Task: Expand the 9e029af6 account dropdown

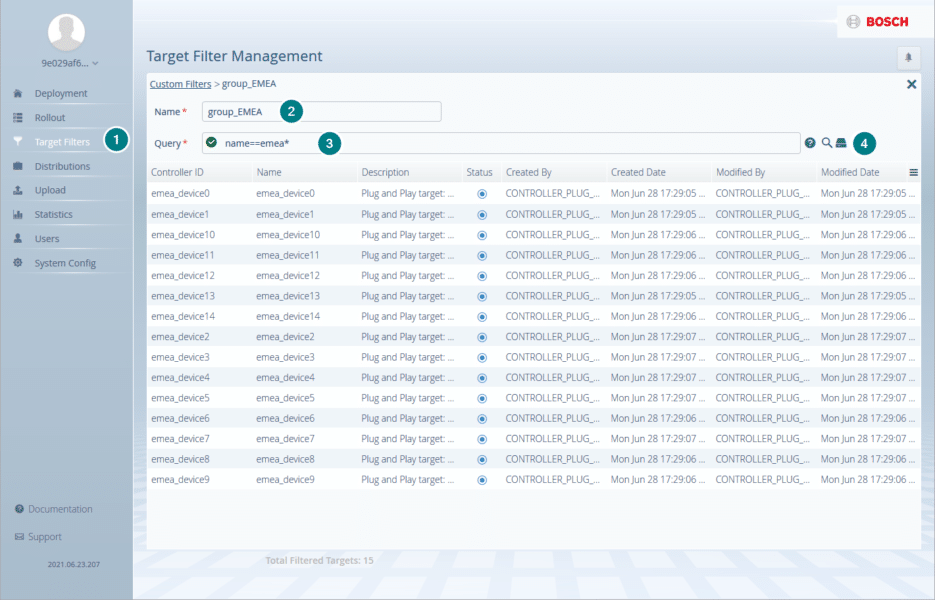Action: [x=66, y=62]
